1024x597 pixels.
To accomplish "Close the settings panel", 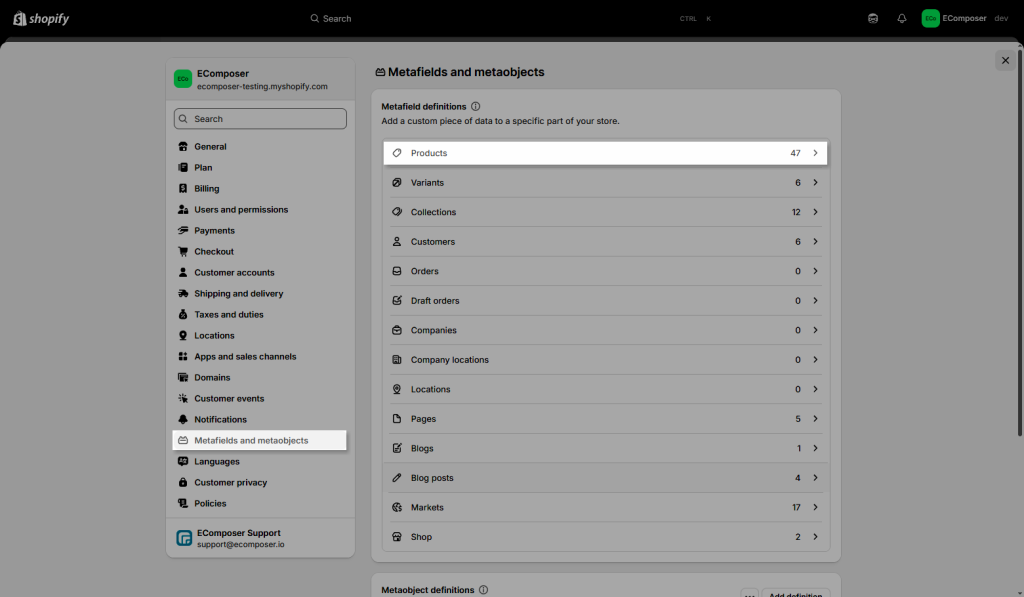I will (1005, 60).
